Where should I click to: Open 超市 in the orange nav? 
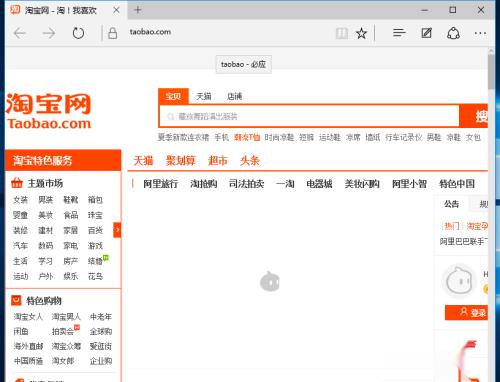(218, 161)
